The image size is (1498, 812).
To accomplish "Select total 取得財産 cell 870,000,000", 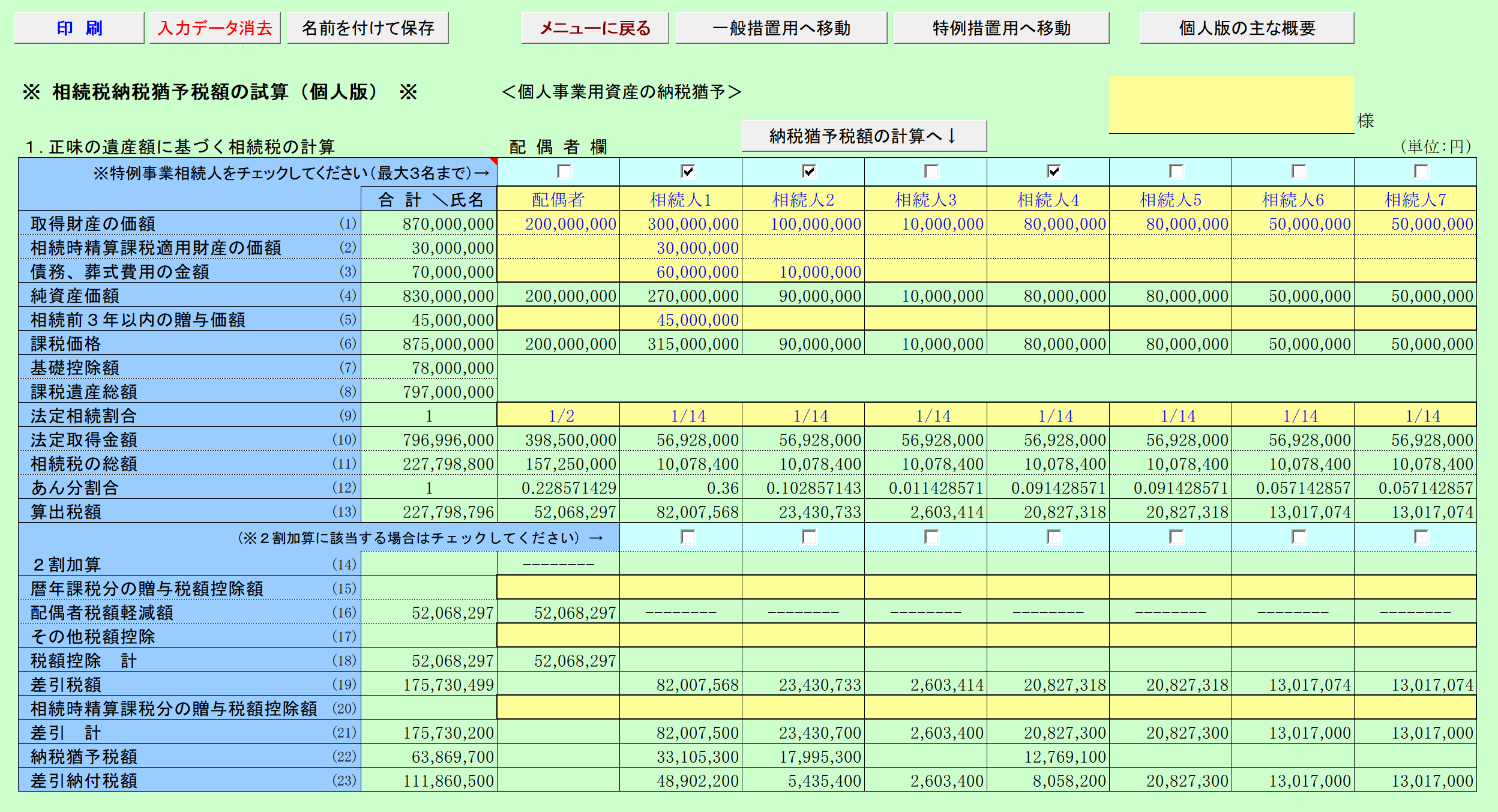I will pos(429,223).
